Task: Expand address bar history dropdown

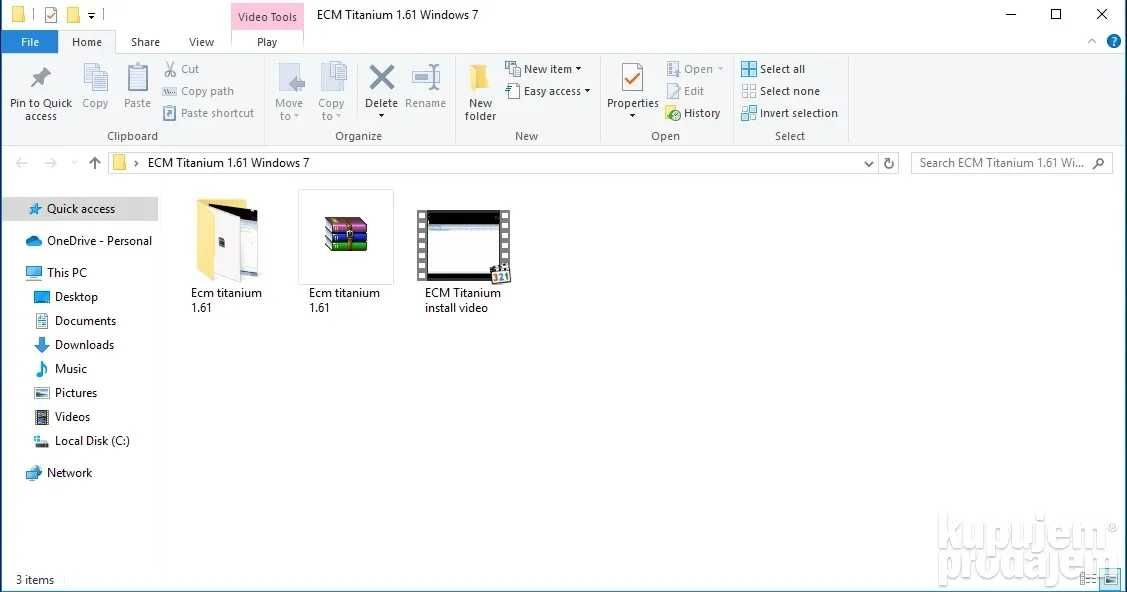Action: point(868,164)
